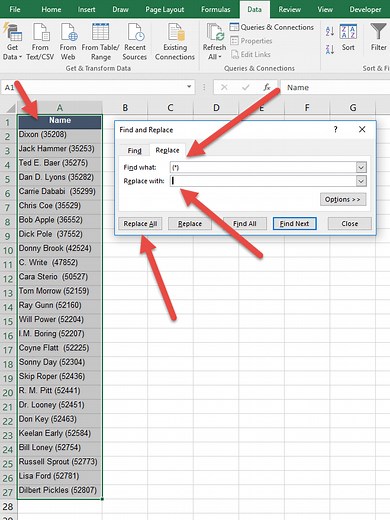Switch to the Formulas tab
Viewport: 390px width, 520px height.
(x=215, y=9)
